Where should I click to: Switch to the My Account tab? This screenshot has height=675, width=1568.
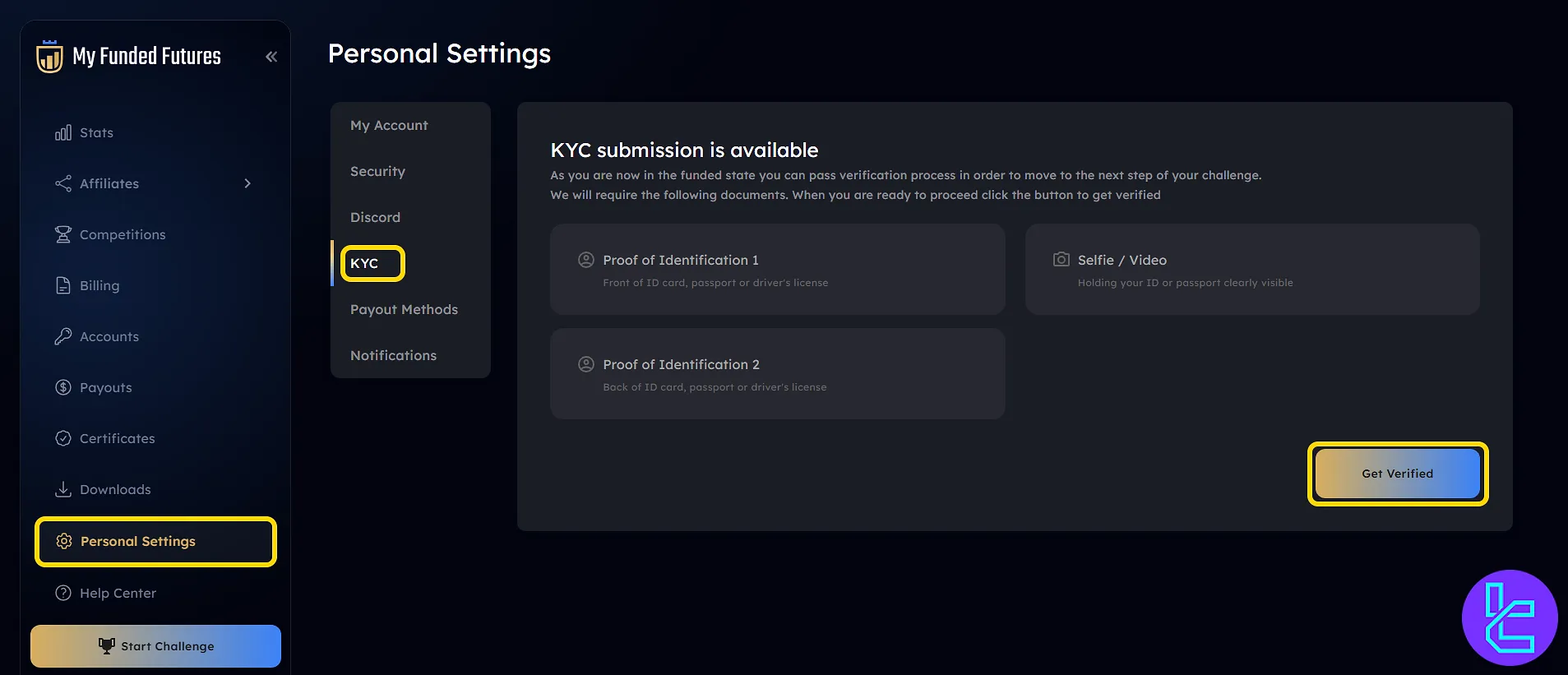click(389, 125)
